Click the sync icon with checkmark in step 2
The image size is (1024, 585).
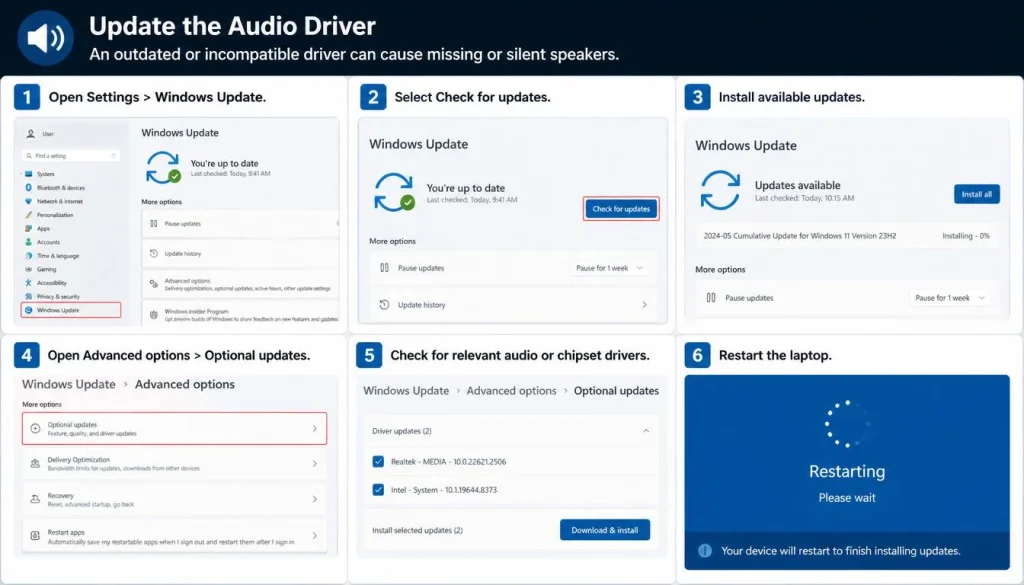tap(394, 192)
